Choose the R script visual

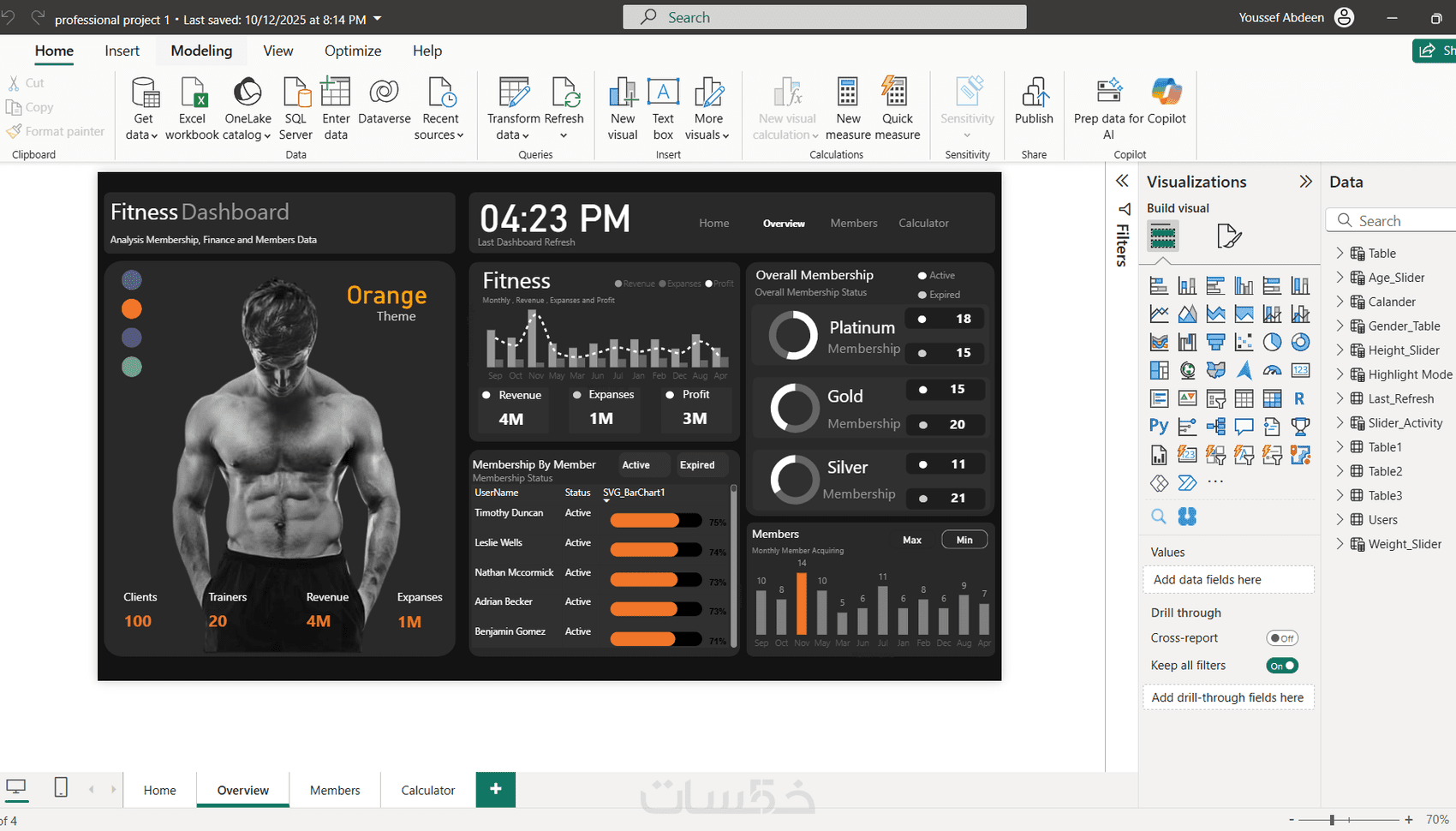tap(1300, 398)
